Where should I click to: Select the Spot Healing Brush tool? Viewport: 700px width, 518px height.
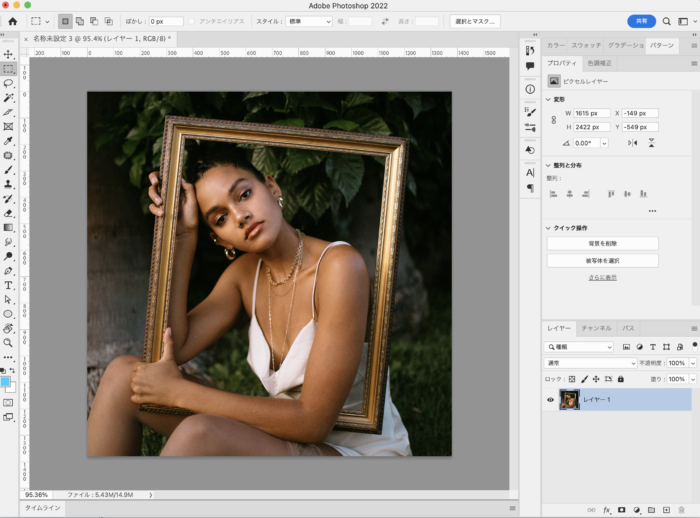tap(8, 155)
